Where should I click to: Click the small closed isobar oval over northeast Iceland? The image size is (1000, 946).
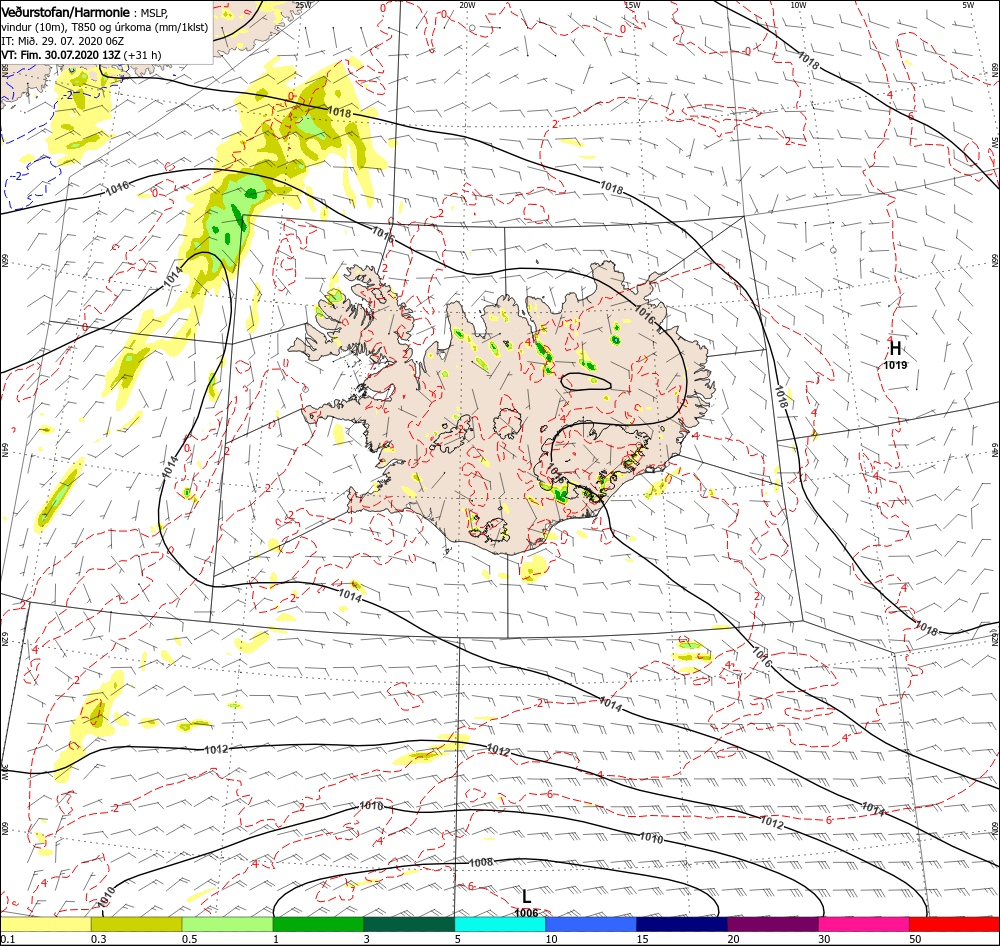click(586, 382)
